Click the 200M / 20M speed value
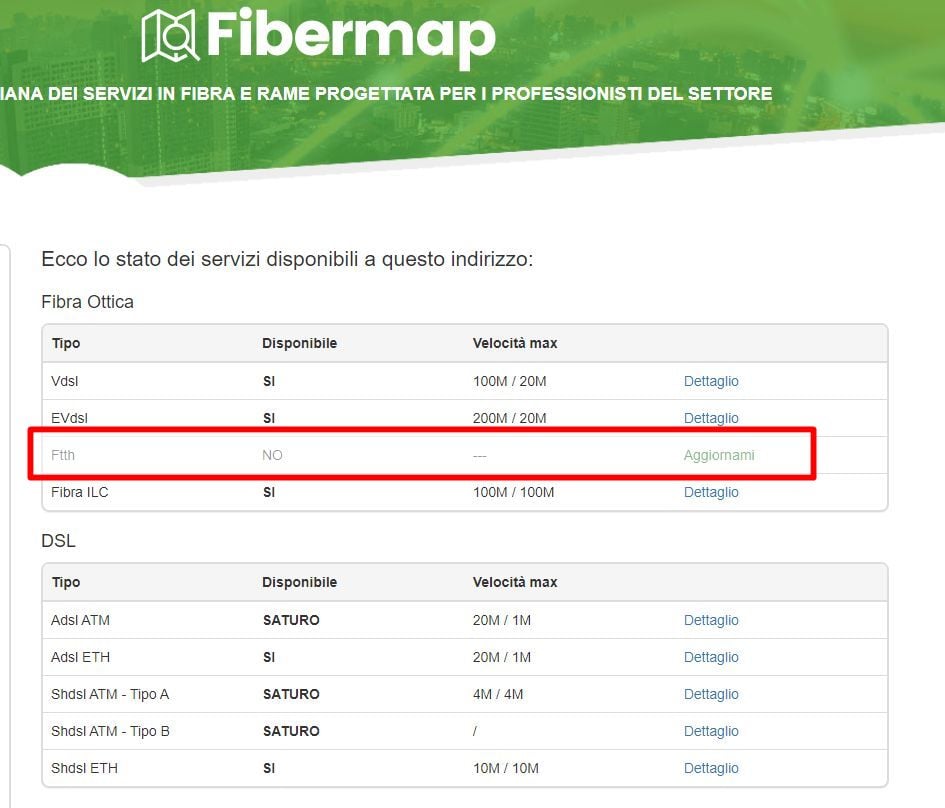Viewport: 945px width, 808px height. (509, 418)
